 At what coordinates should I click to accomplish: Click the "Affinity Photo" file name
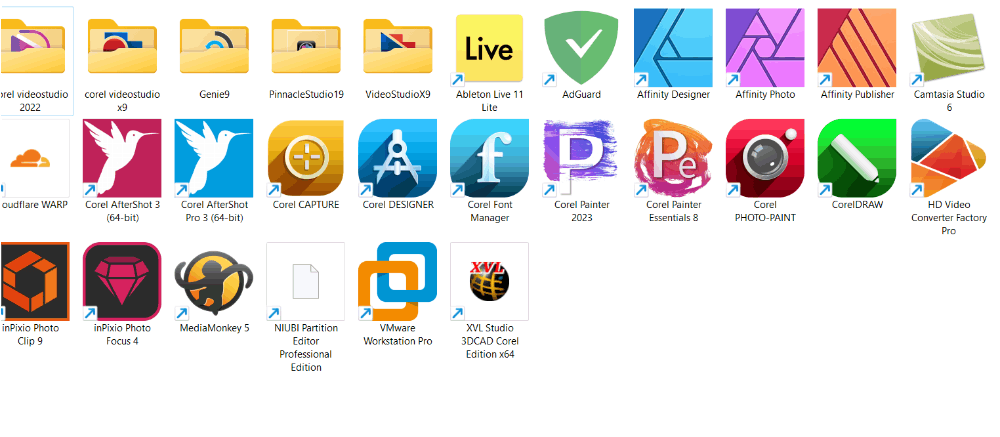[x=765, y=94]
